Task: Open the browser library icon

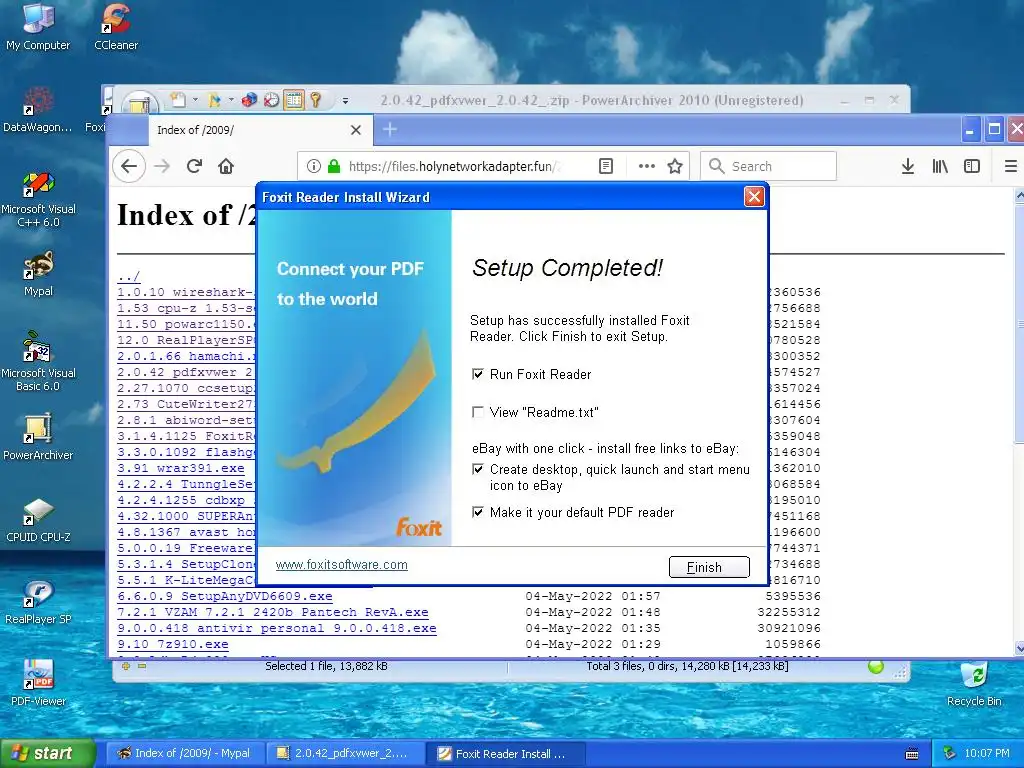Action: click(x=940, y=167)
